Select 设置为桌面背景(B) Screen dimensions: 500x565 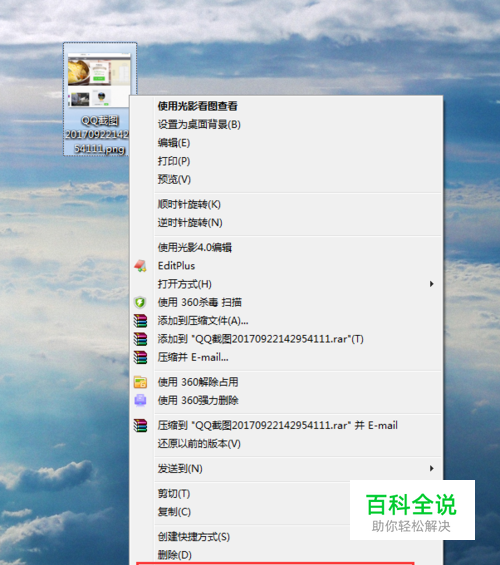coord(199,124)
